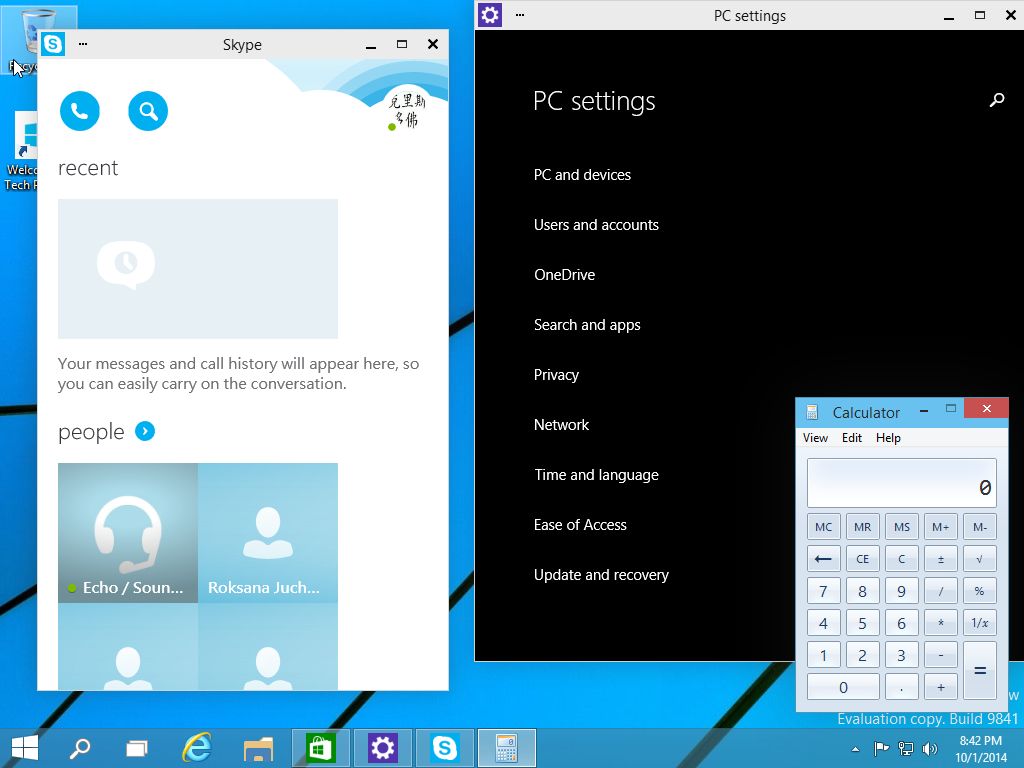
Task: Open the volume speaker icon in tray
Action: coord(930,748)
